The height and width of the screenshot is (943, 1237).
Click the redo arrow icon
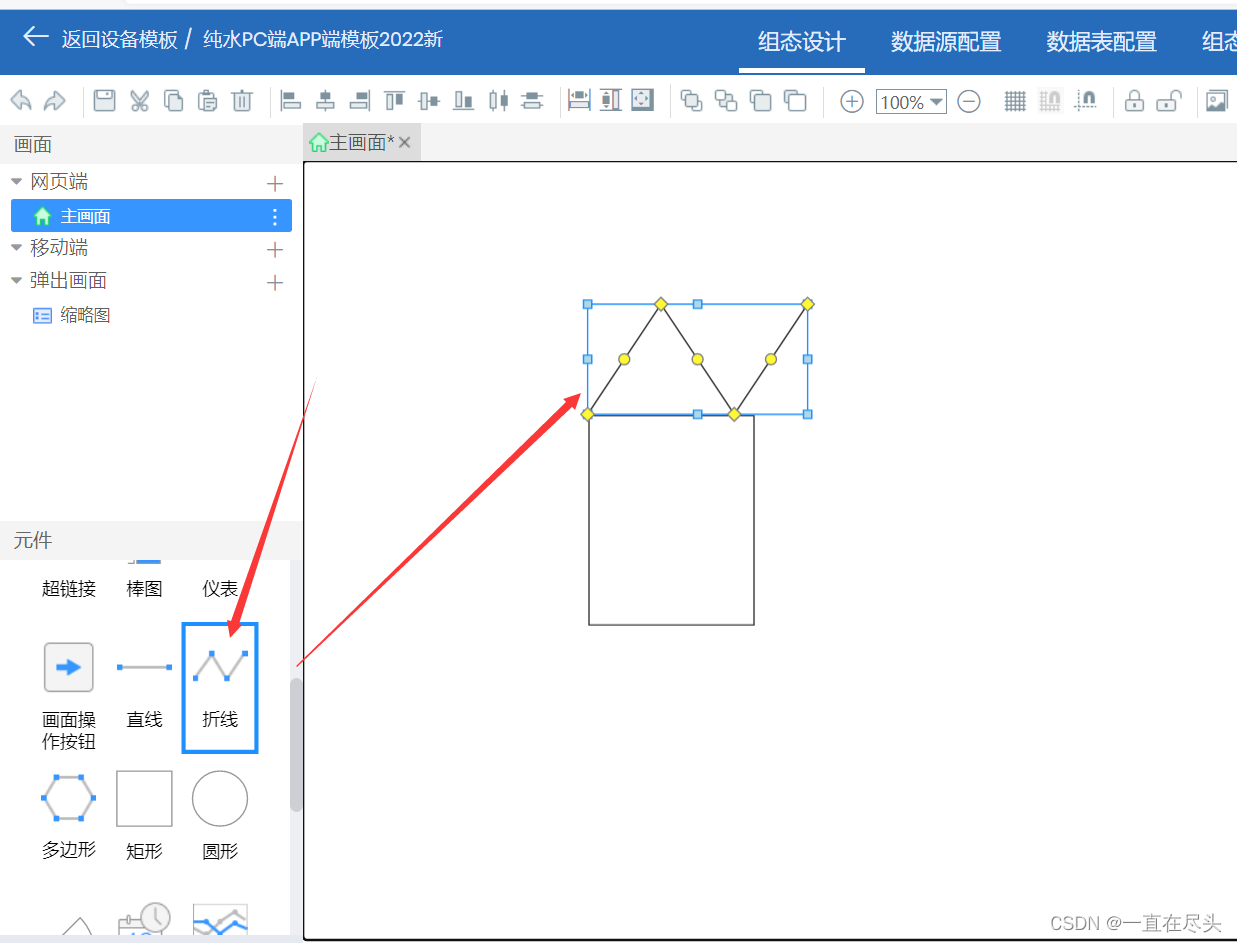[55, 101]
